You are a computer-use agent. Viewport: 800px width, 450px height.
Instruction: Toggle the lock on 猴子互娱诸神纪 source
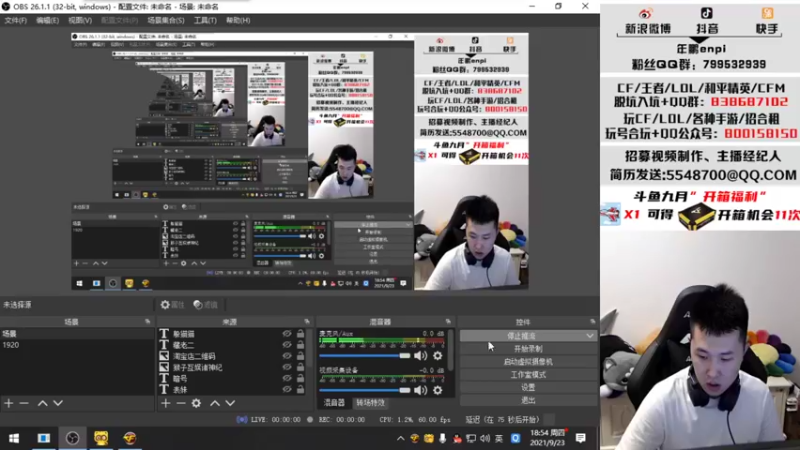(x=301, y=367)
